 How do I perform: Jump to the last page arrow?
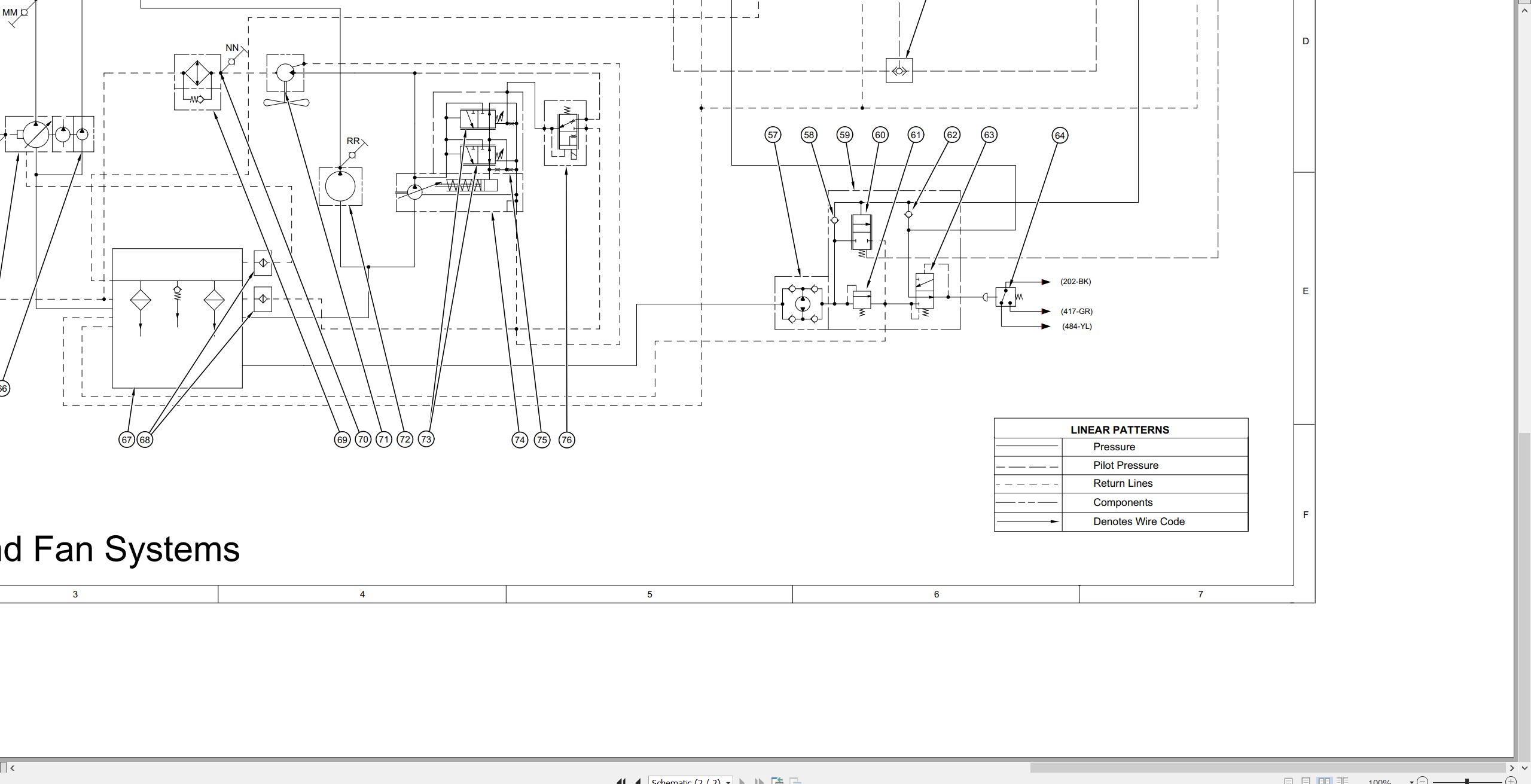coord(760,781)
